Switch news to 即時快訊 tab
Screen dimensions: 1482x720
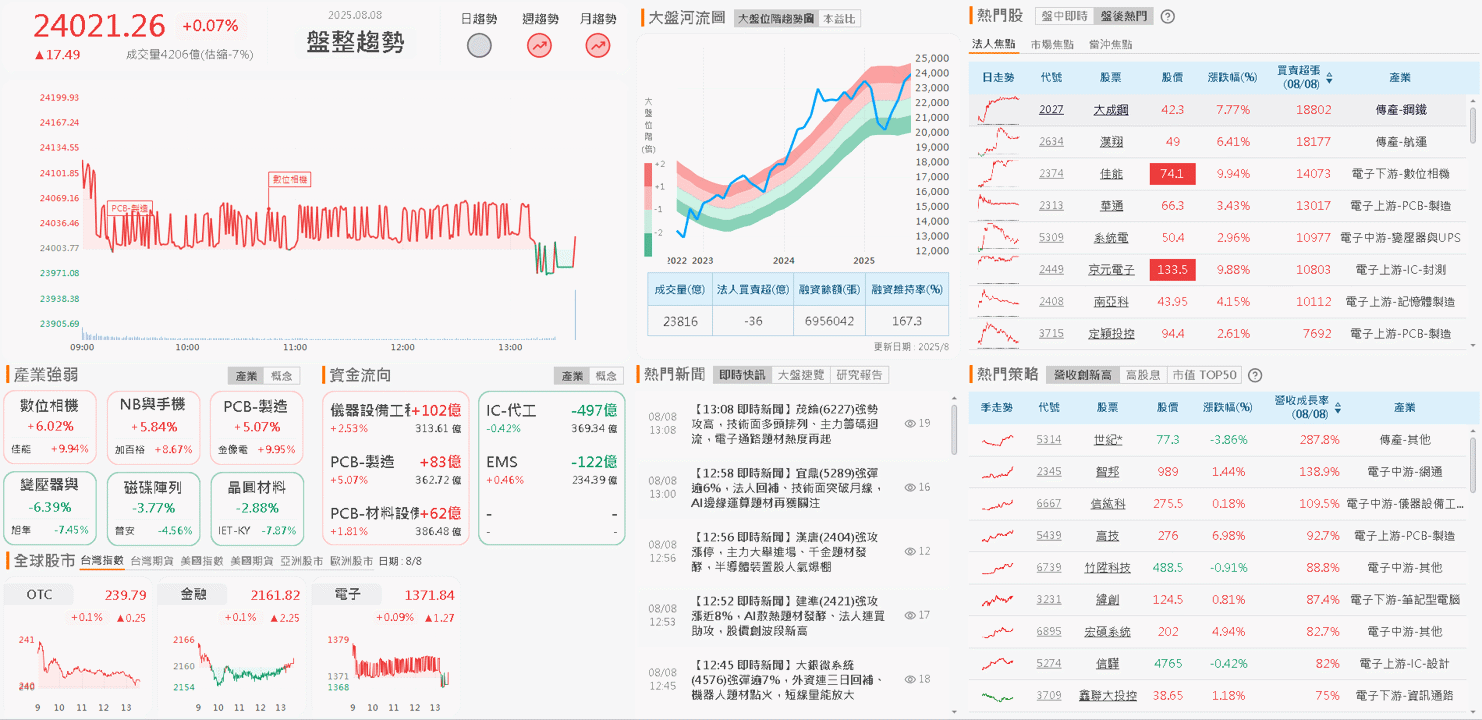pos(743,375)
